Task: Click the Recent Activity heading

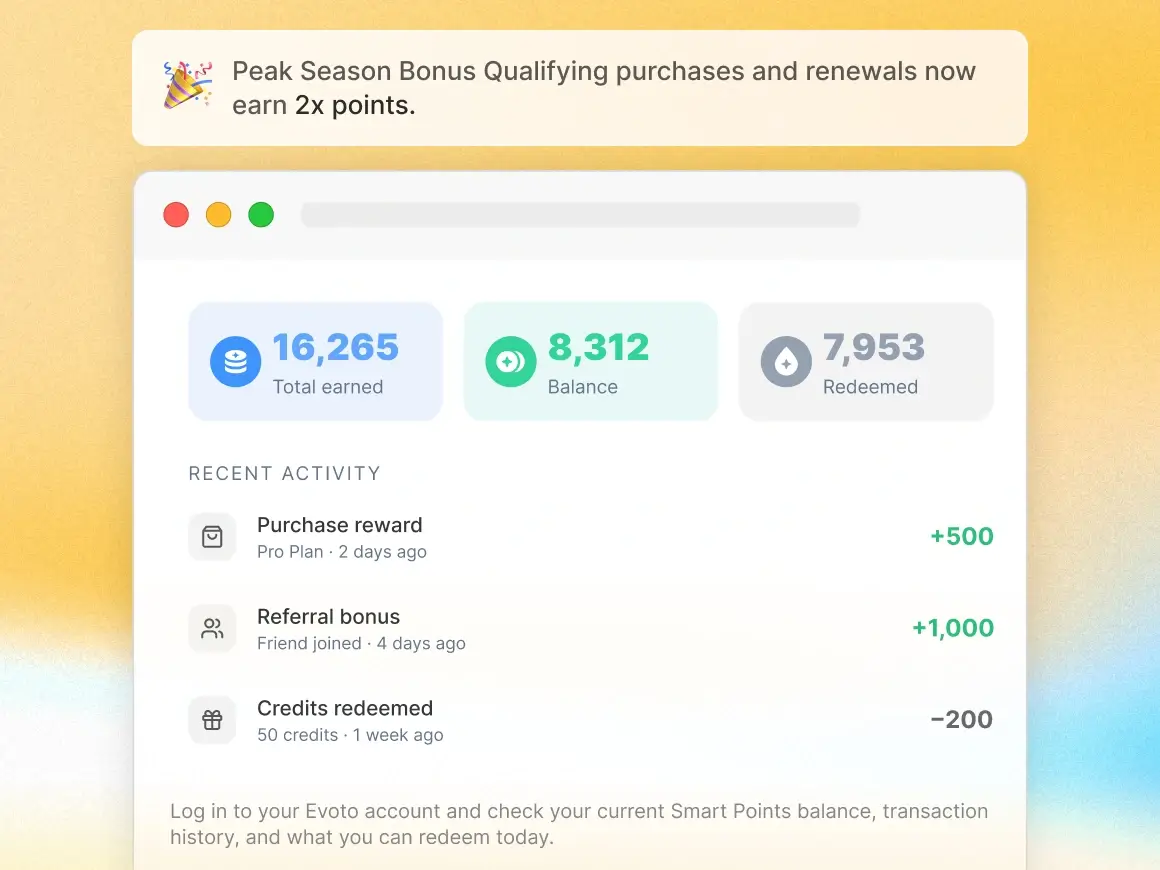Action: click(x=285, y=473)
